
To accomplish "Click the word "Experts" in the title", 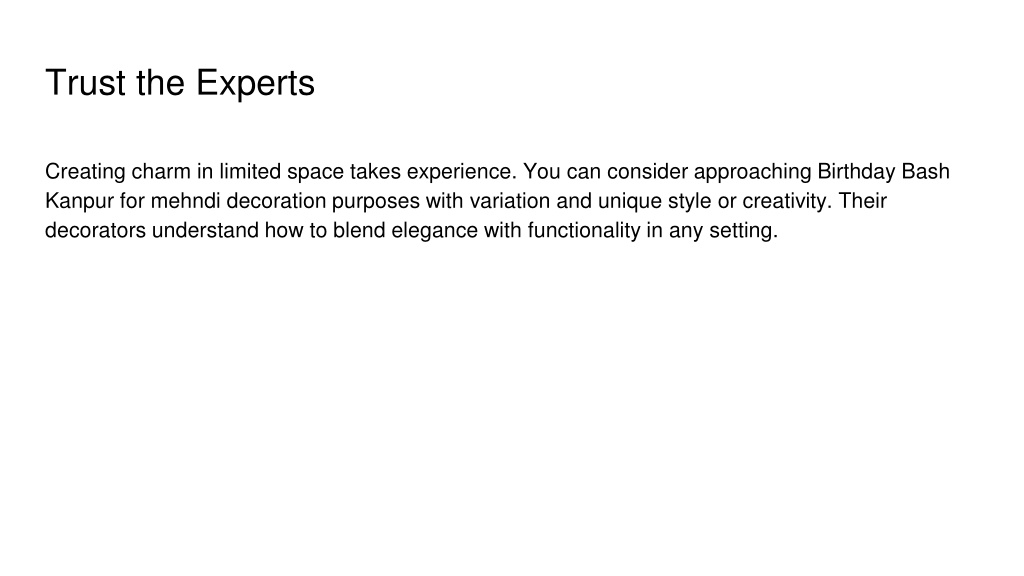I will (x=255, y=84).
